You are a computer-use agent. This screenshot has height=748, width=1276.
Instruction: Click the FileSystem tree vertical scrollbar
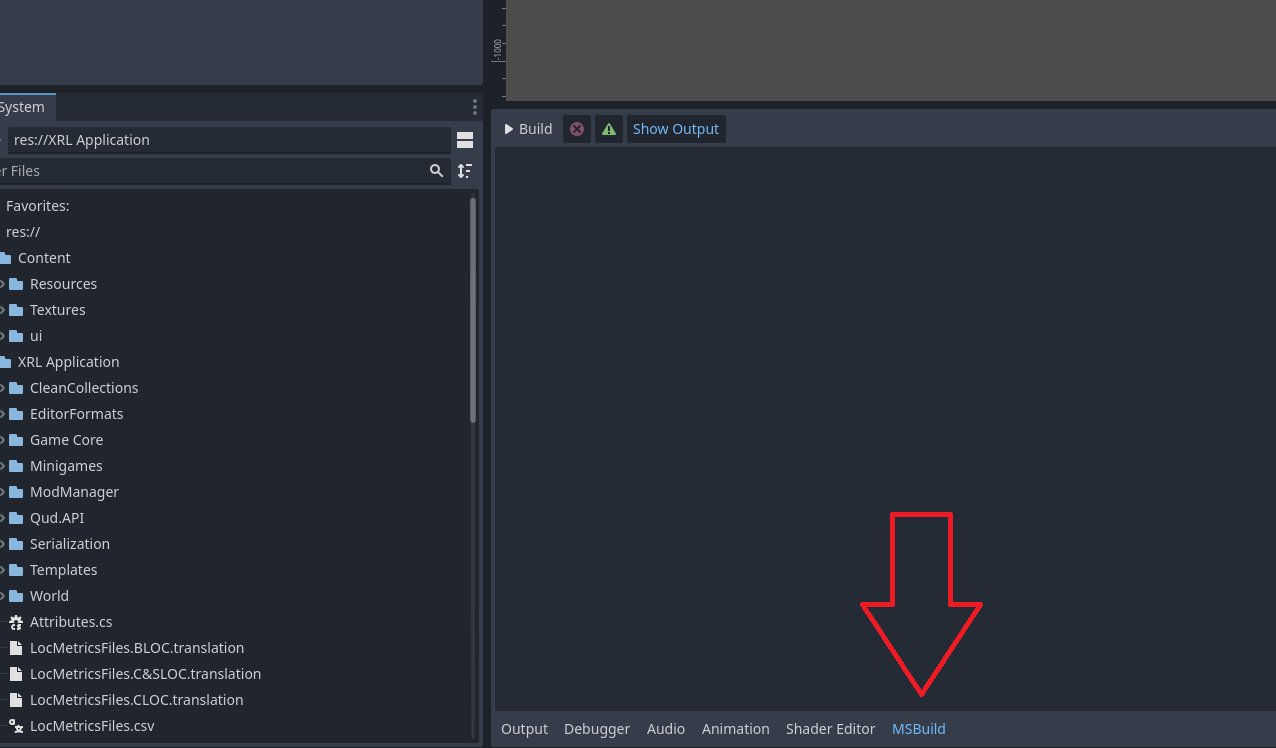point(473,310)
